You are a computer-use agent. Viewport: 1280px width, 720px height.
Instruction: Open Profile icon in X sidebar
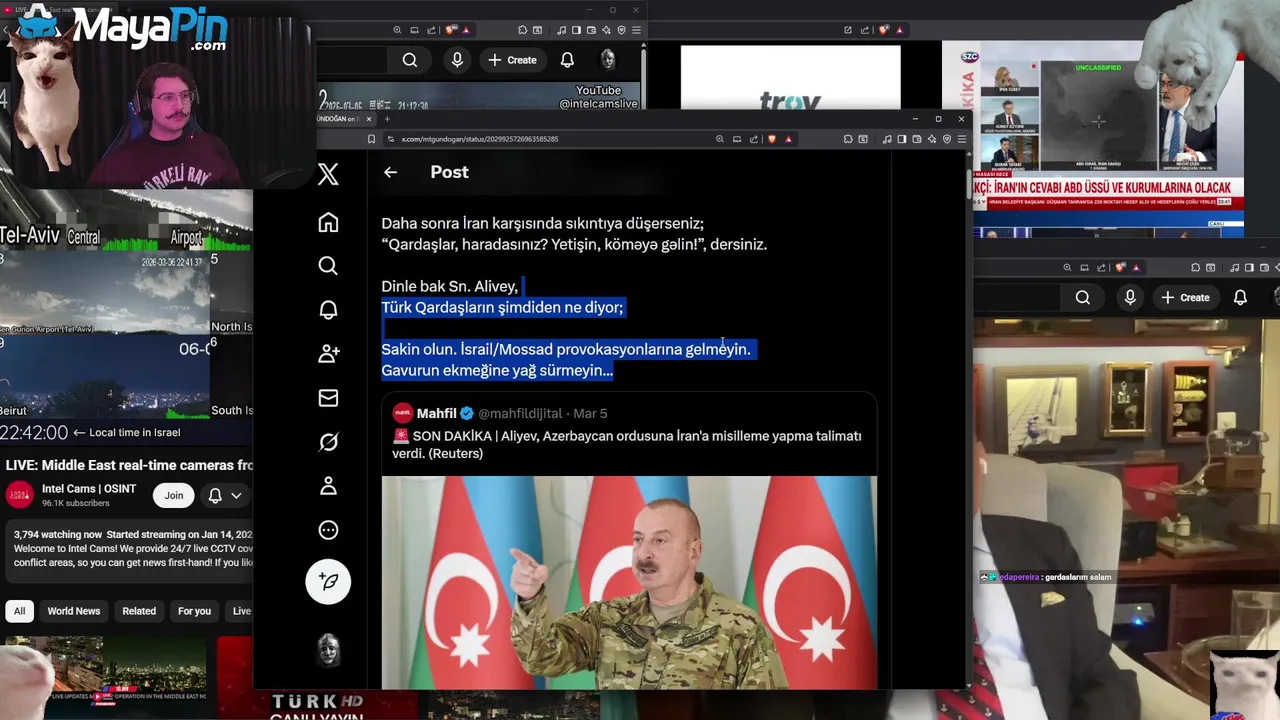[328, 486]
